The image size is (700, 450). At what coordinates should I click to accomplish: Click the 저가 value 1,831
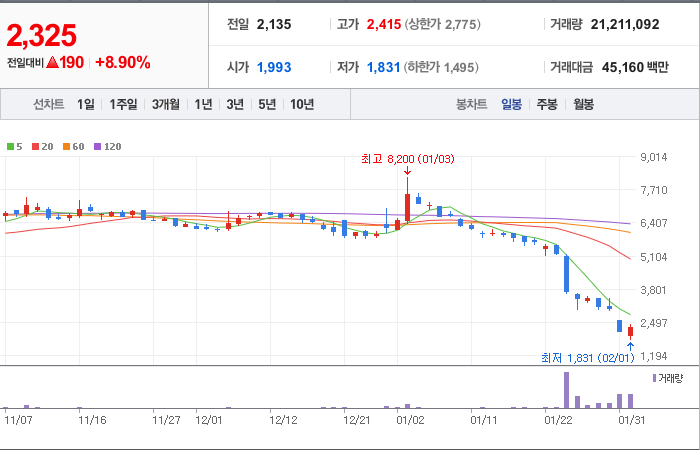pyautogui.click(x=383, y=67)
